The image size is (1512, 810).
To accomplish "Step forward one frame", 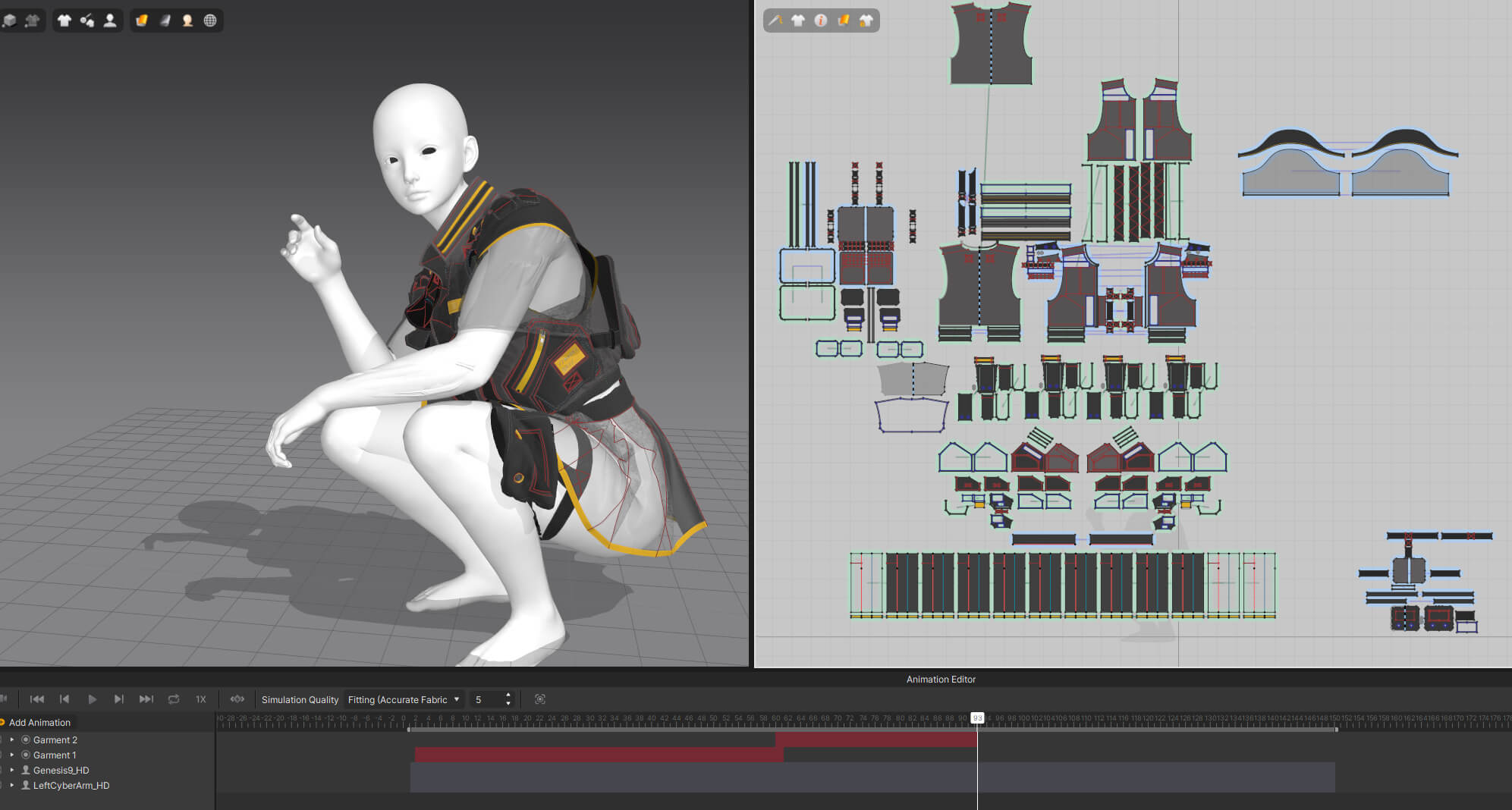I will tap(119, 699).
